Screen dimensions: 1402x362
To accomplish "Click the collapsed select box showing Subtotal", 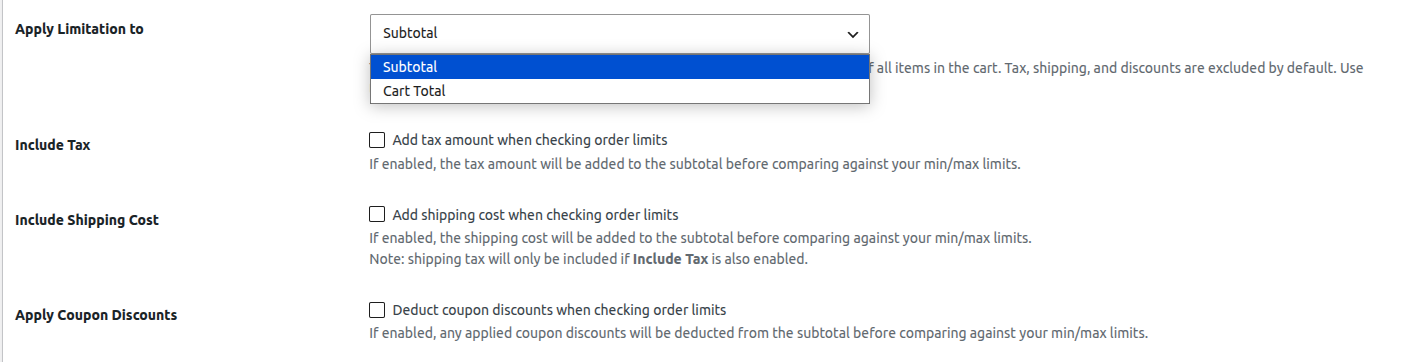I will pyautogui.click(x=619, y=33).
